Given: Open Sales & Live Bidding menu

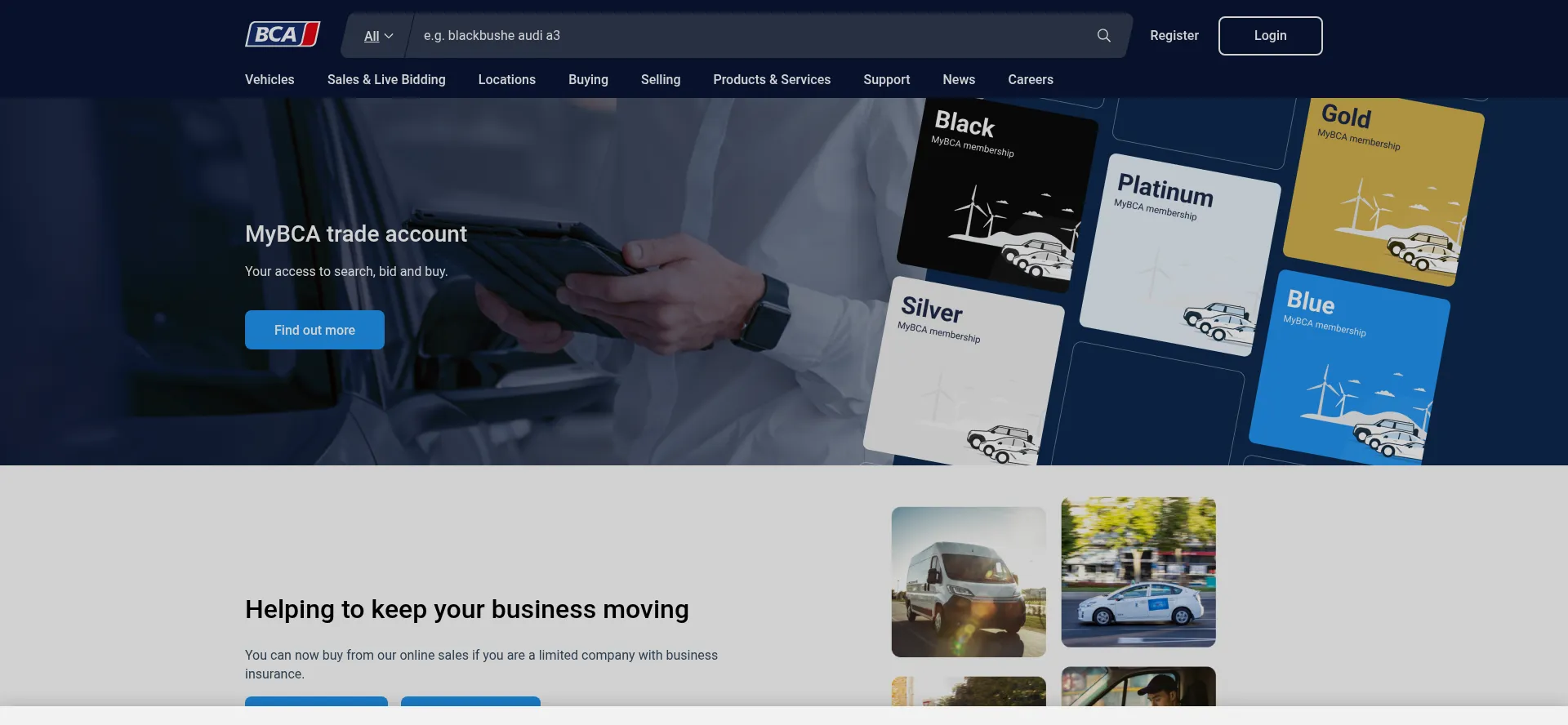Looking at the screenshot, I should [x=386, y=80].
